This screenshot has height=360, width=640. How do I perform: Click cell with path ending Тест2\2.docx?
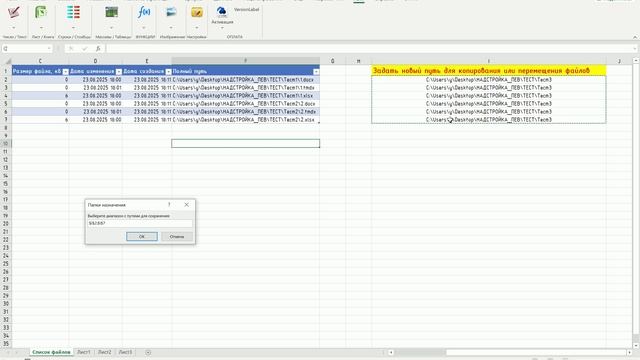click(245, 104)
